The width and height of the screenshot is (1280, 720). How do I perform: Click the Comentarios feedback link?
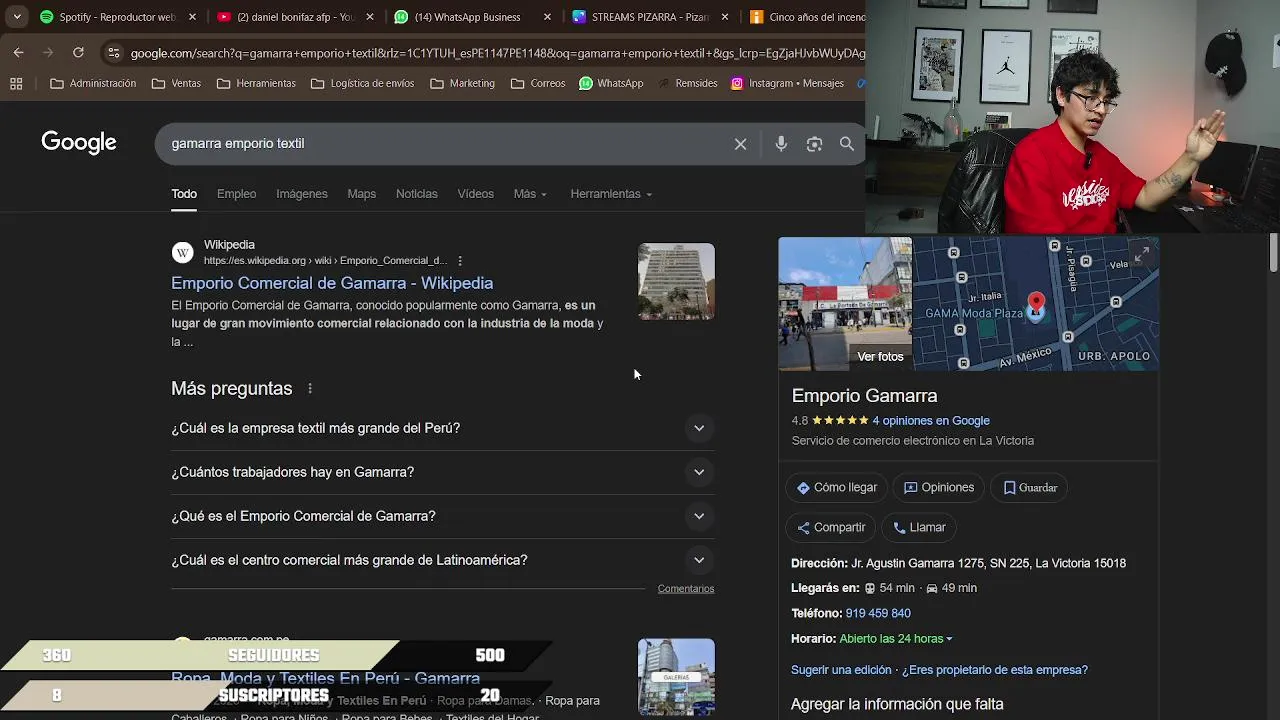pyautogui.click(x=686, y=589)
